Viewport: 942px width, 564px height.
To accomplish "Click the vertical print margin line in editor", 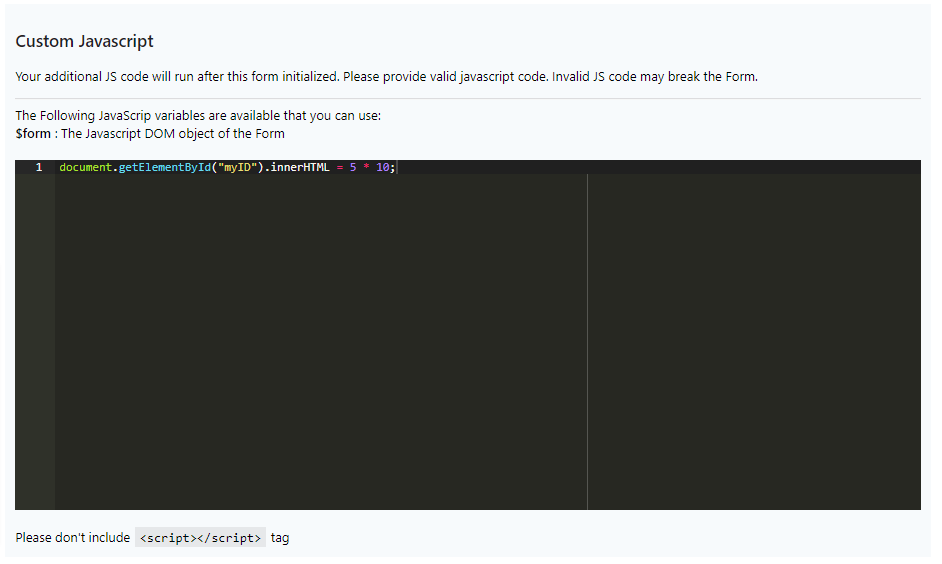I will 587,340.
